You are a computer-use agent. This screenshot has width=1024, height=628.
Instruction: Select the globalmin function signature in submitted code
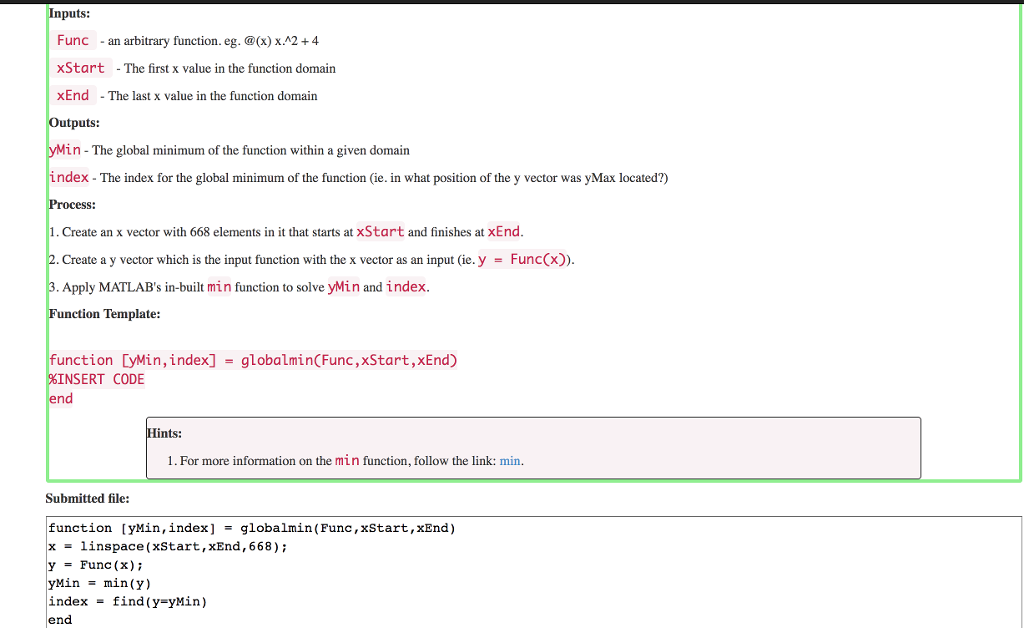[250, 528]
